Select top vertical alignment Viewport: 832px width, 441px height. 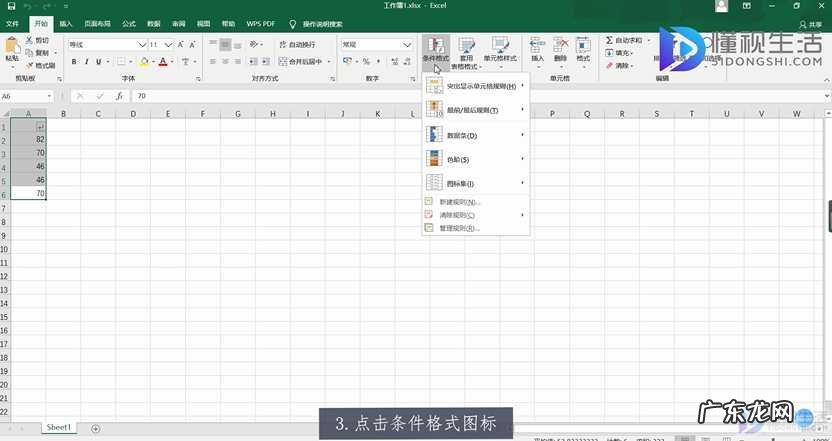point(213,44)
